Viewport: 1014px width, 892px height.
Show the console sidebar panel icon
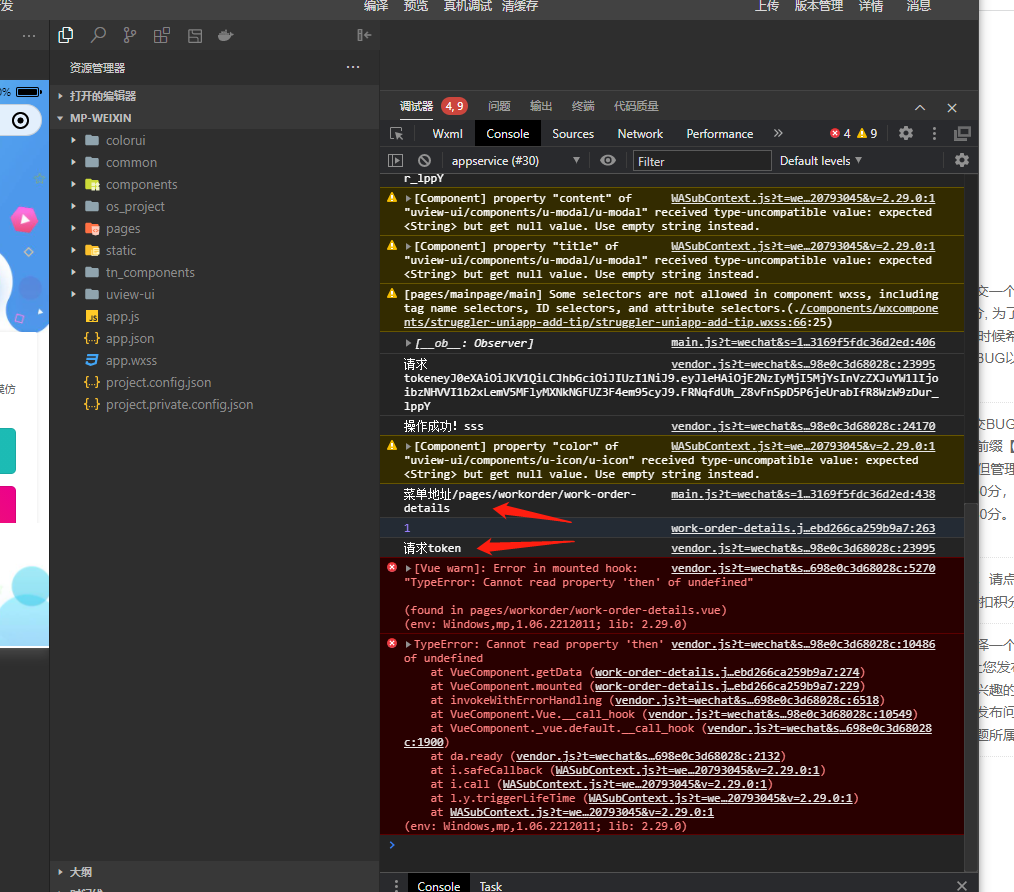395,160
